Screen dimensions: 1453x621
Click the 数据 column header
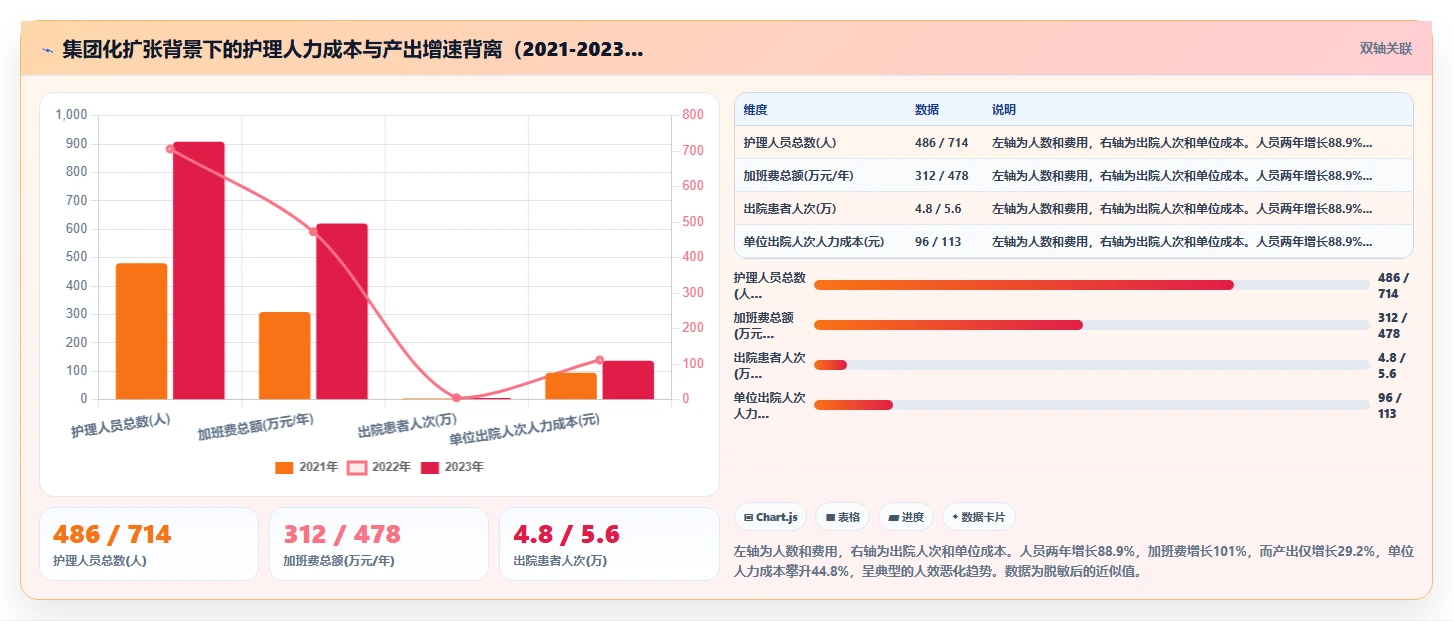click(927, 109)
